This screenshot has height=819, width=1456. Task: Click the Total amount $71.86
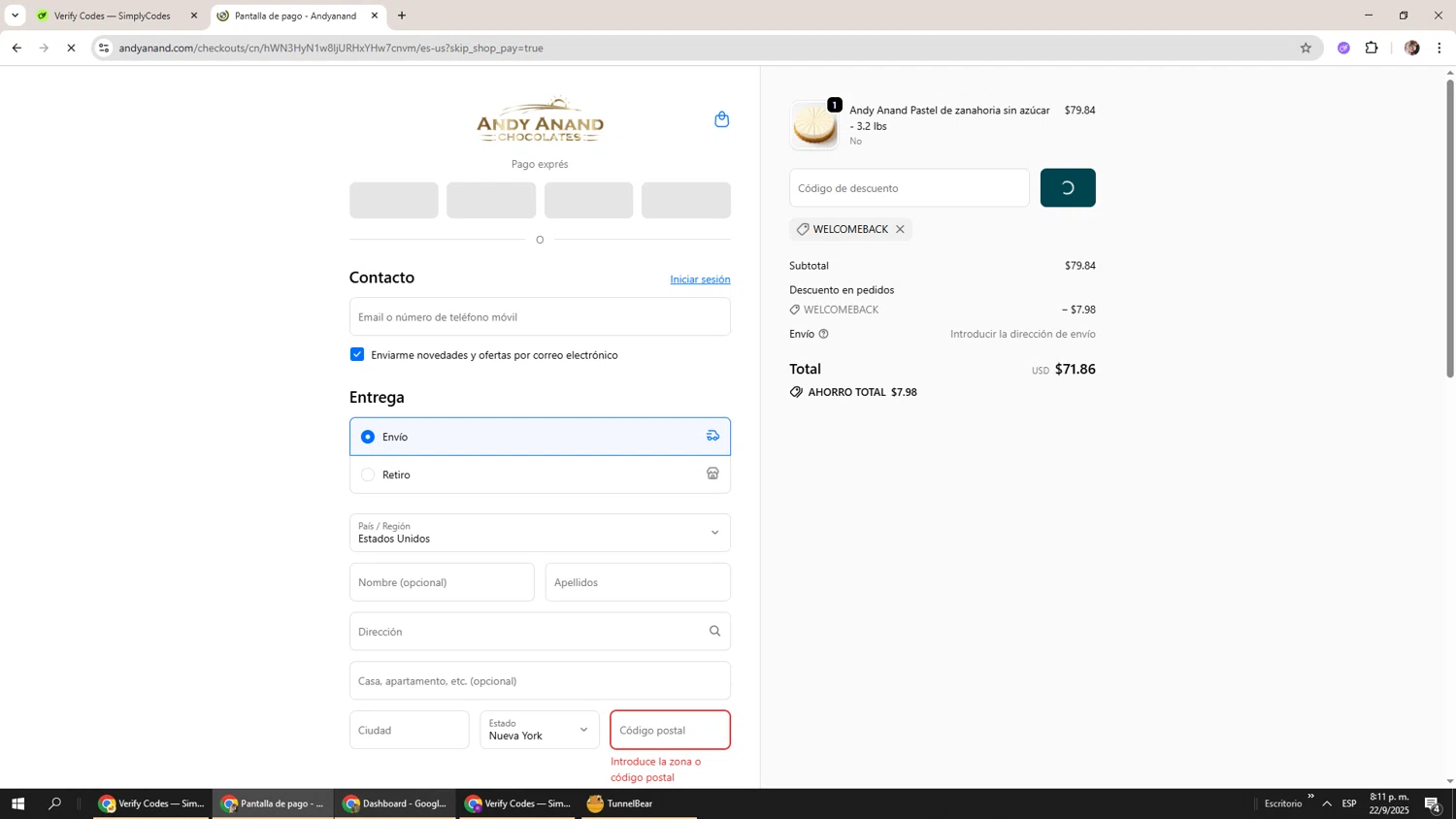pyautogui.click(x=1075, y=369)
